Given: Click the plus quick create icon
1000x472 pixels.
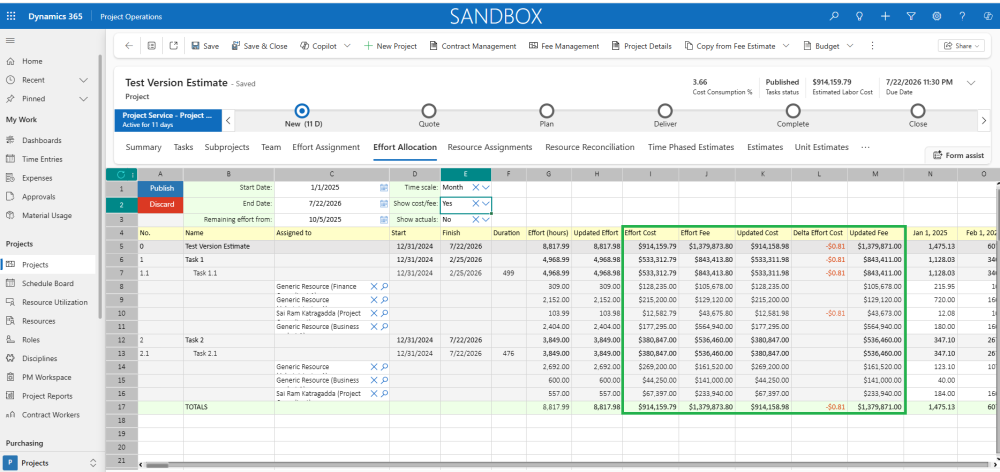Looking at the screenshot, I should [885, 17].
